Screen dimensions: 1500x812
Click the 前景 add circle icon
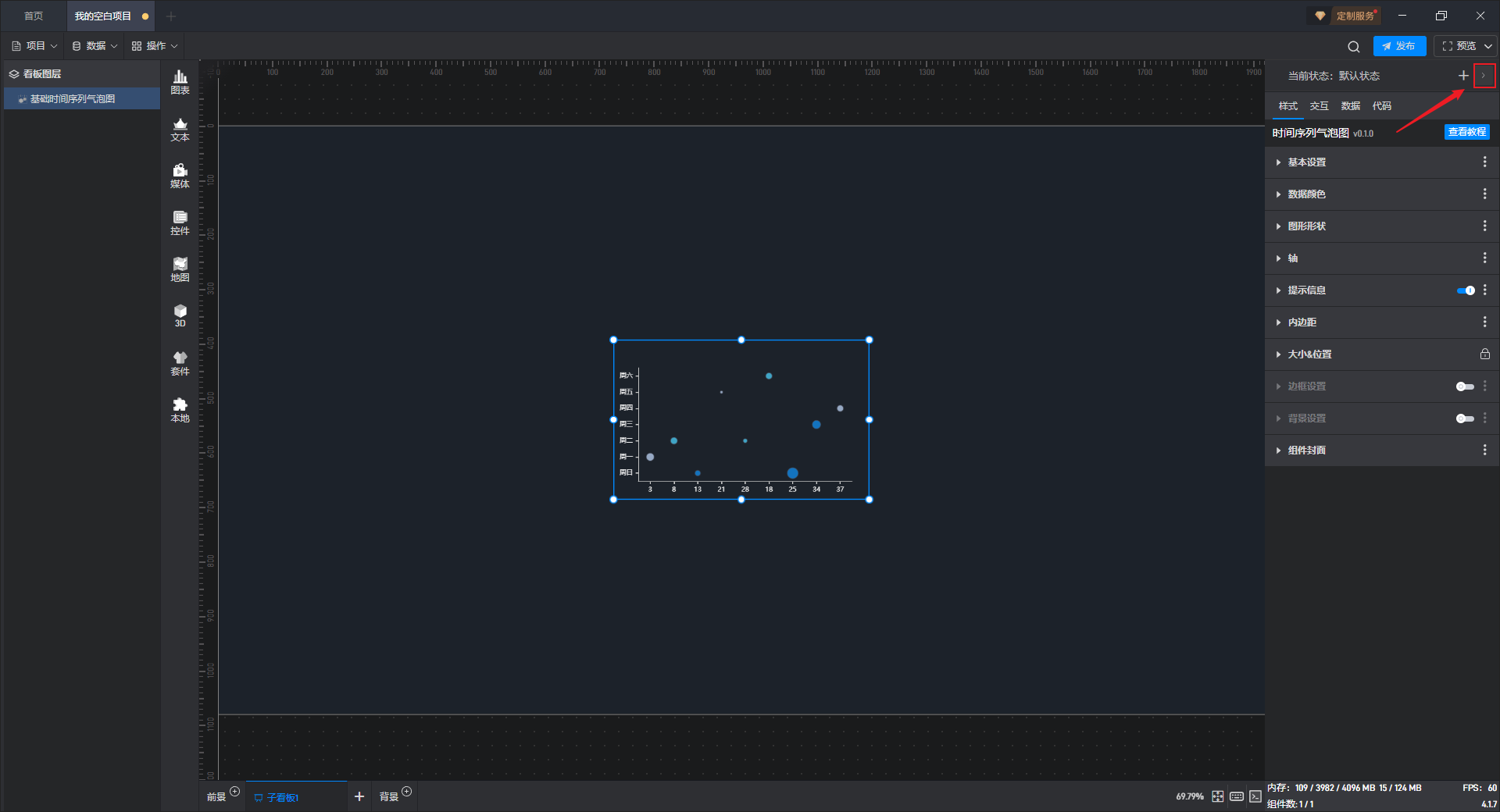(x=234, y=792)
